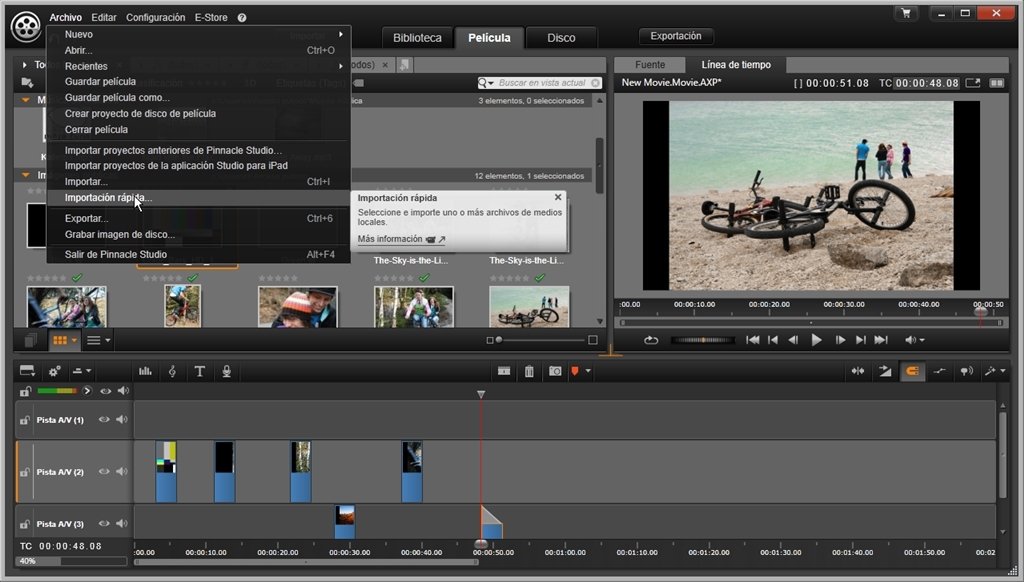Image resolution: width=1024 pixels, height=582 pixels.
Task: Select the beach bikes thumbnail in library
Action: click(529, 306)
